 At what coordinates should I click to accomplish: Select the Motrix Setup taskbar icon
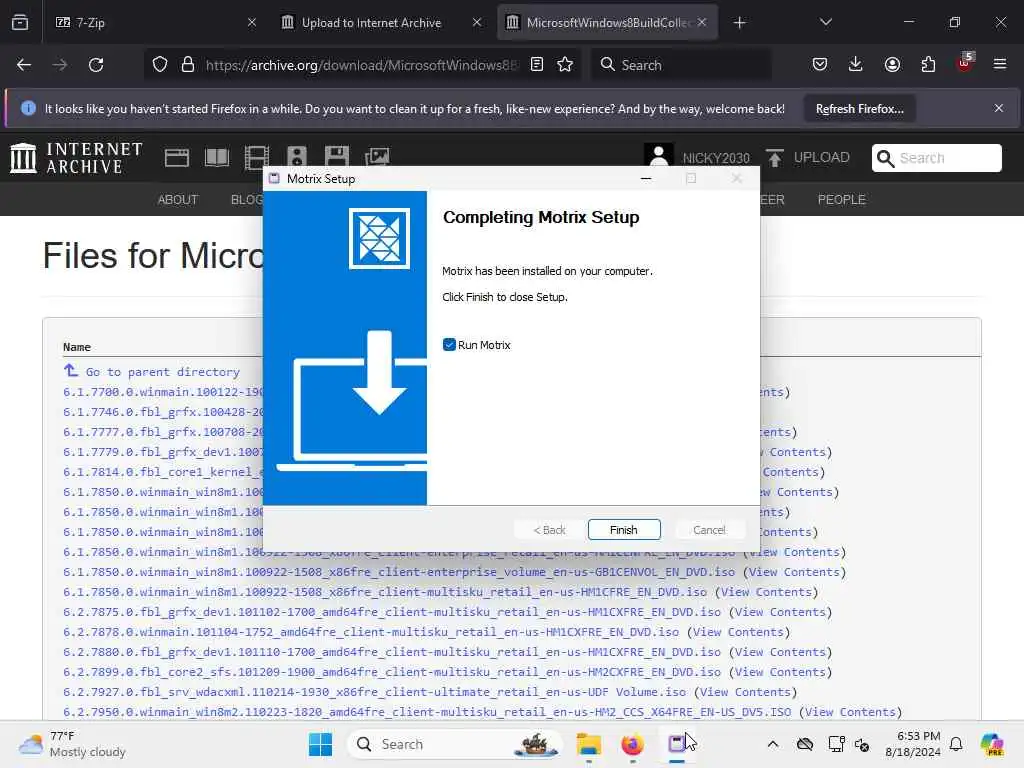[677, 744]
